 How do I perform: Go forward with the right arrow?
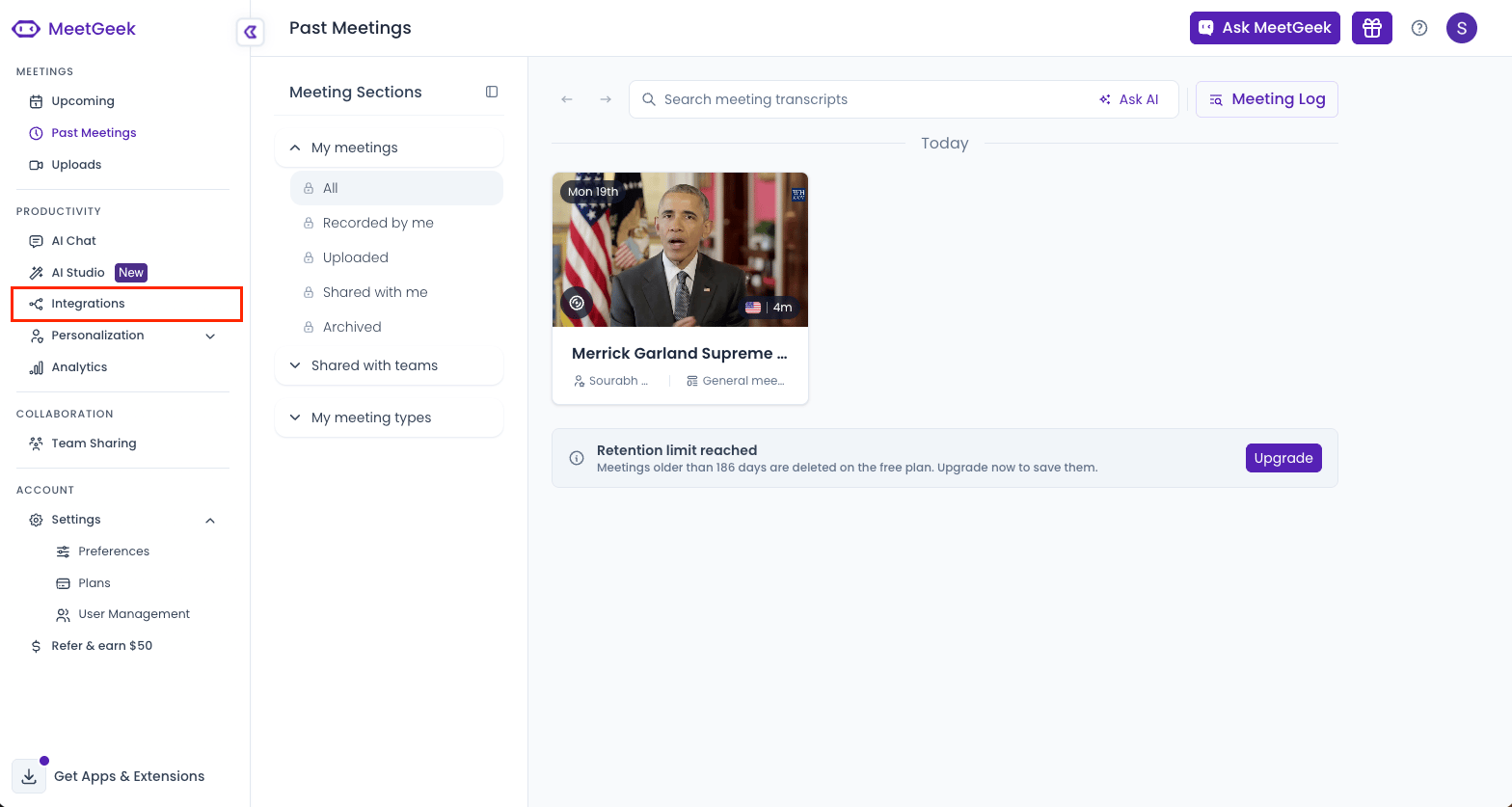606,99
